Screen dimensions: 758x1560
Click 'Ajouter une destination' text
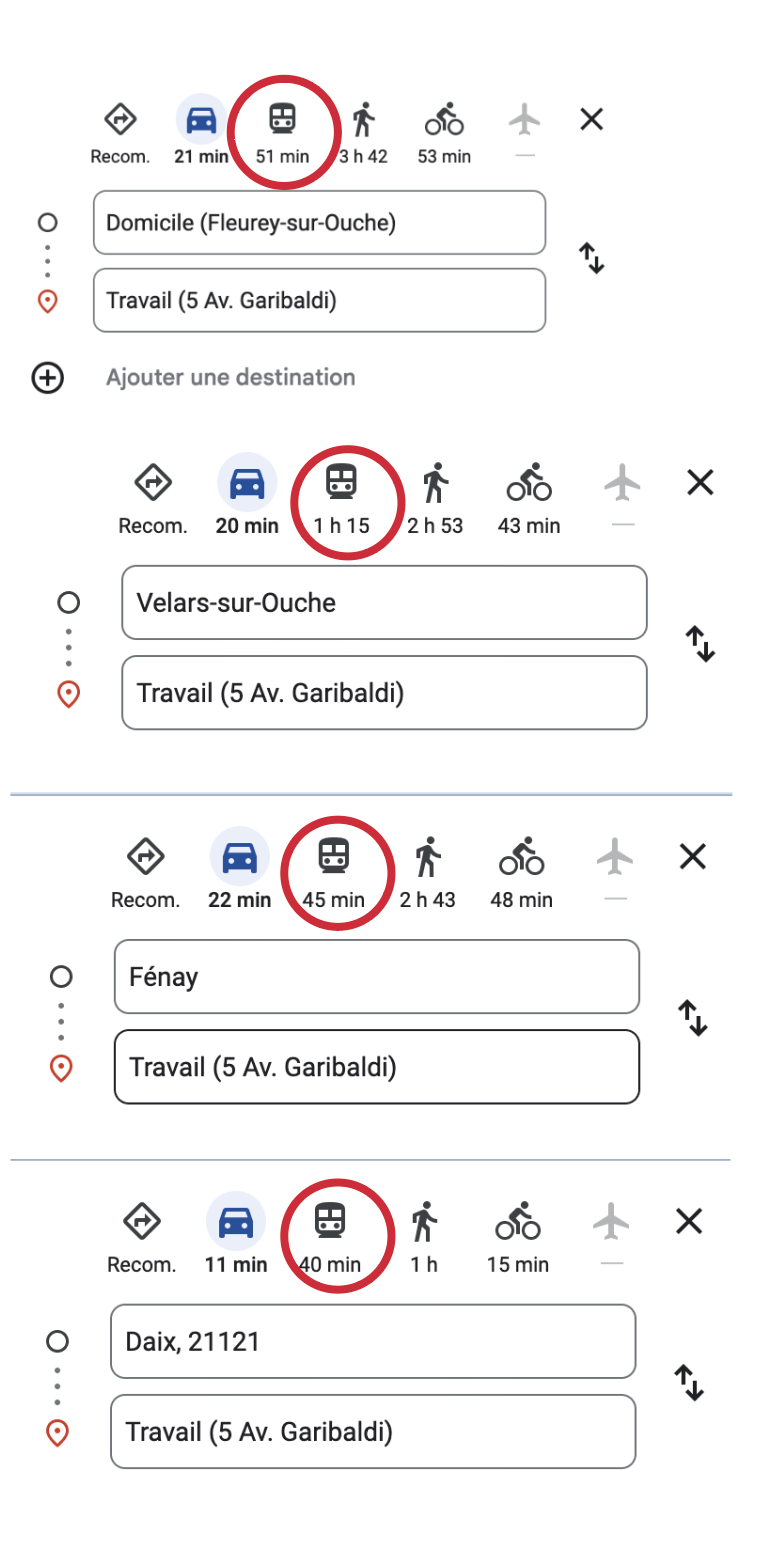(x=230, y=378)
